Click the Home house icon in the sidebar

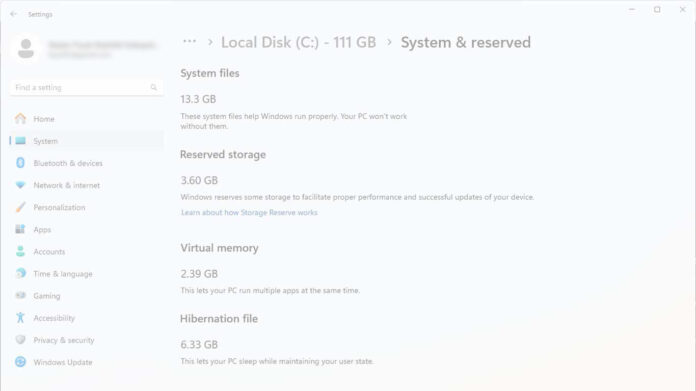point(20,118)
